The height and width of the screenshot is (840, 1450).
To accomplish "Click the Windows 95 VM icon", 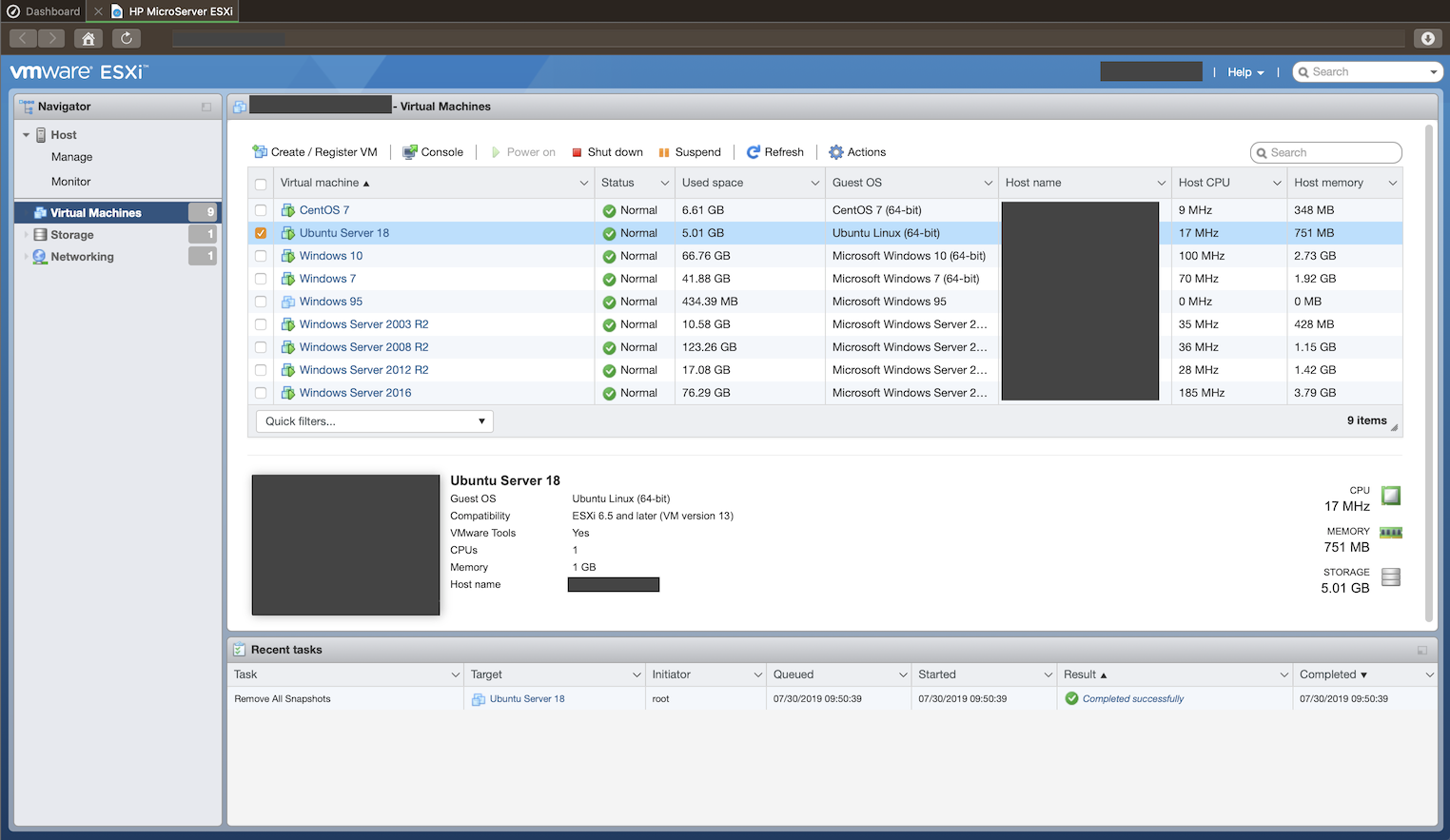I will point(288,302).
